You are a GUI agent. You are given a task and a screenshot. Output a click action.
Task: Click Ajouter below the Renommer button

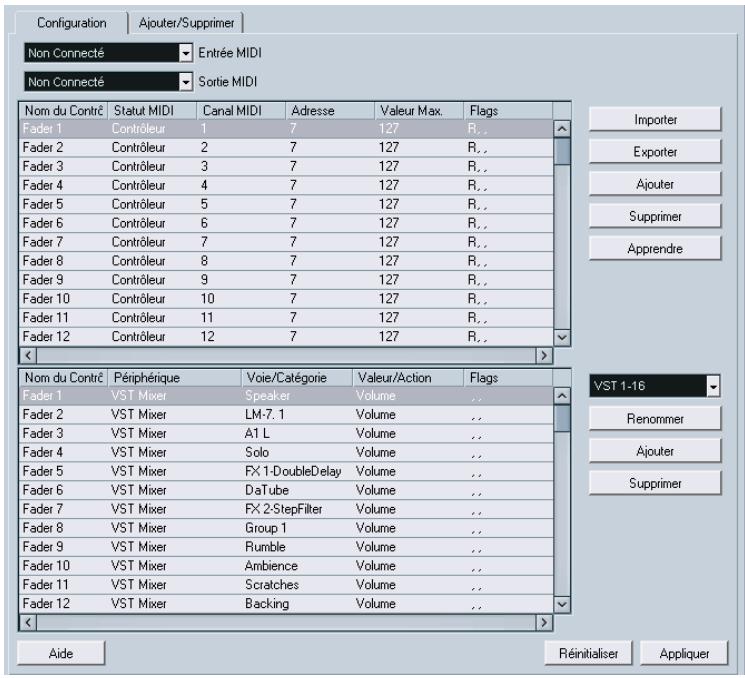pos(655,451)
